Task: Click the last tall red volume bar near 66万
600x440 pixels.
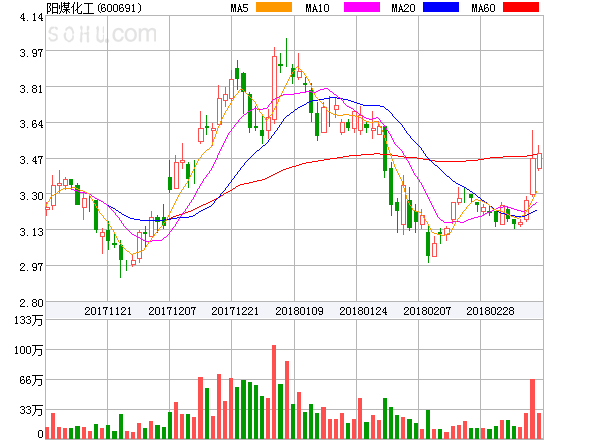Action: tap(532, 409)
